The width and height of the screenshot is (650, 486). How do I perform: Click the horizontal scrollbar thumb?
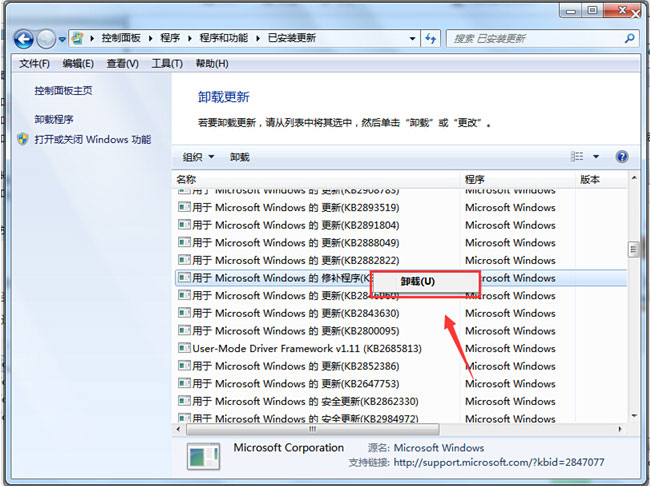pyautogui.click(x=313, y=429)
